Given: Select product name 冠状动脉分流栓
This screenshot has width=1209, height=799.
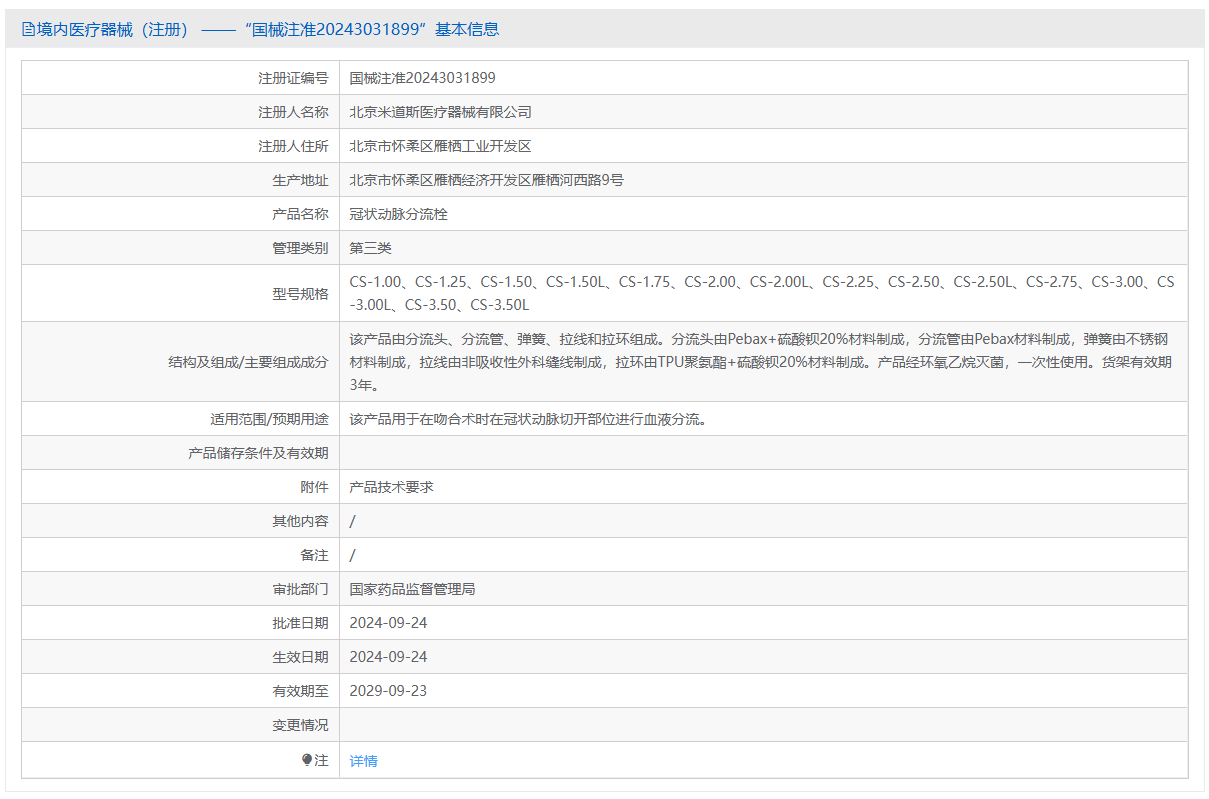Looking at the screenshot, I should click(x=398, y=214).
